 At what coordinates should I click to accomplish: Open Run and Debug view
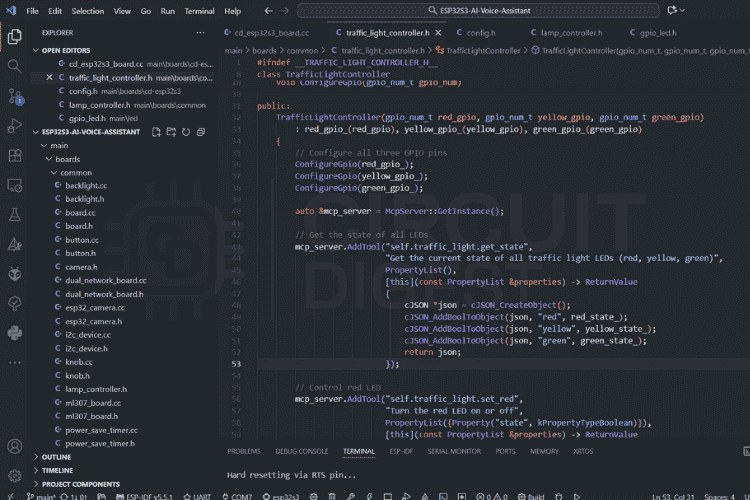point(14,126)
